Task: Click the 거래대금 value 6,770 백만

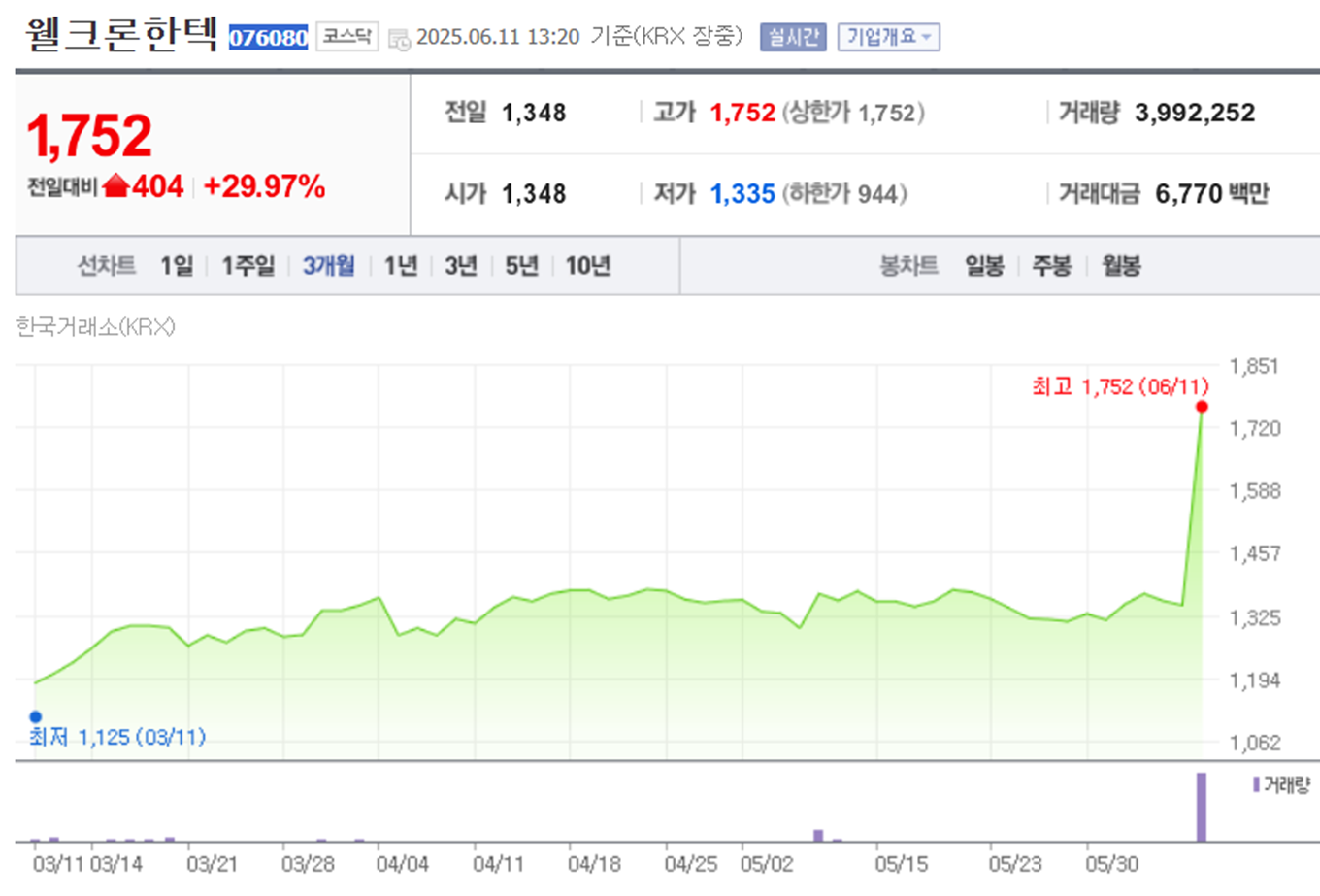Action: (1212, 193)
